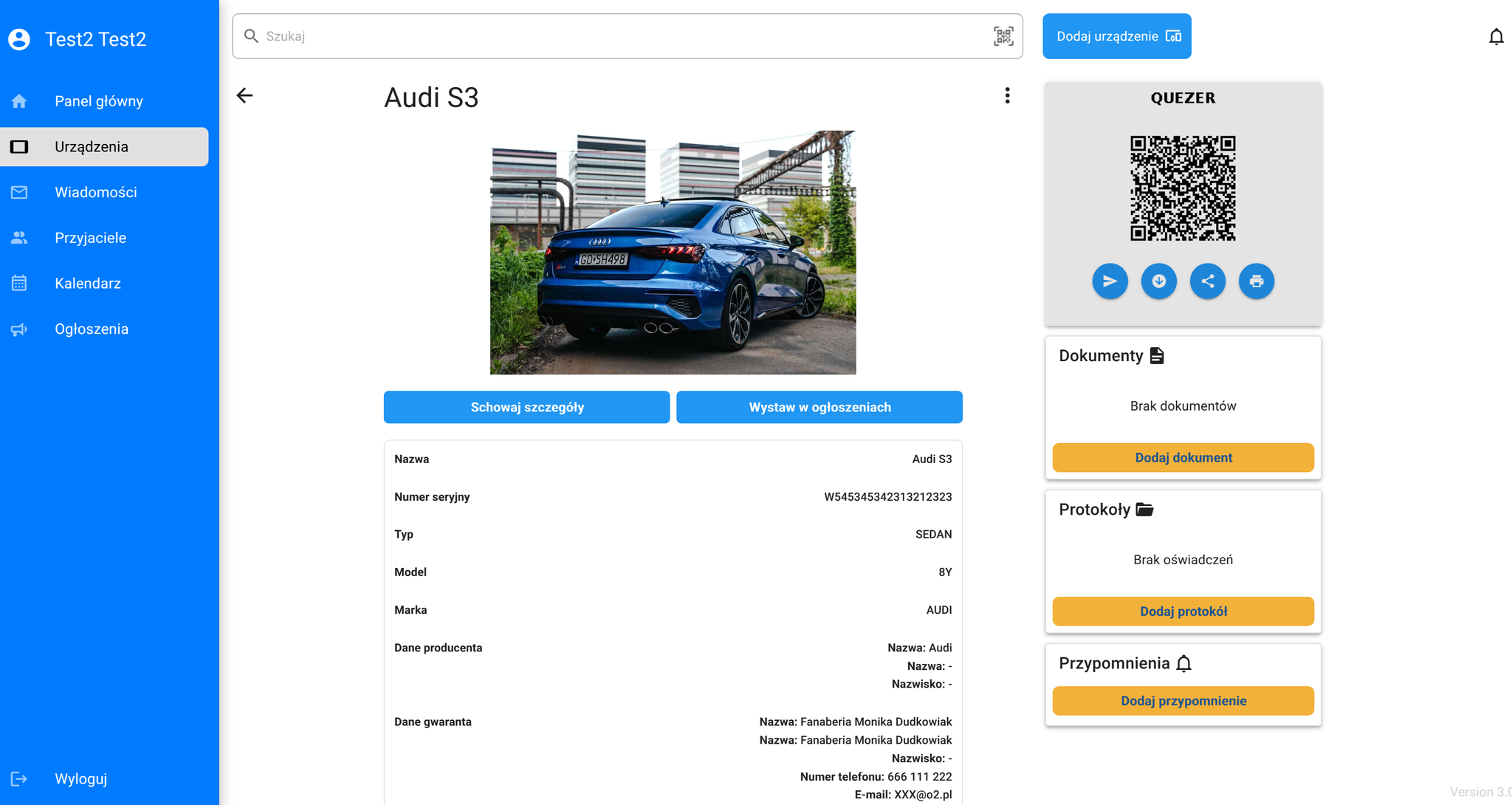Image resolution: width=1512 pixels, height=805 pixels.
Task: Click the Brak dokumentów text
Action: click(x=1183, y=406)
